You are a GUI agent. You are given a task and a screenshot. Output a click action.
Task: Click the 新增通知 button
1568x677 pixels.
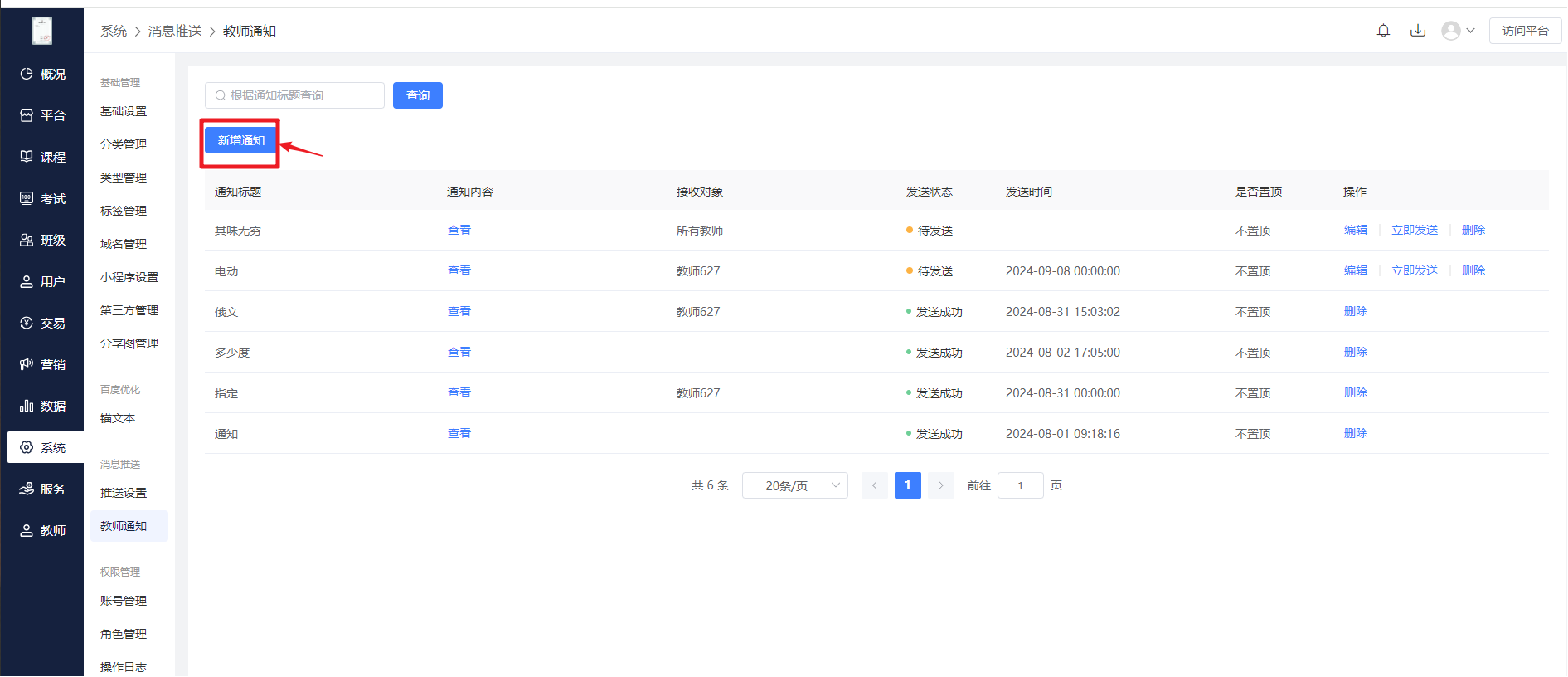point(240,141)
